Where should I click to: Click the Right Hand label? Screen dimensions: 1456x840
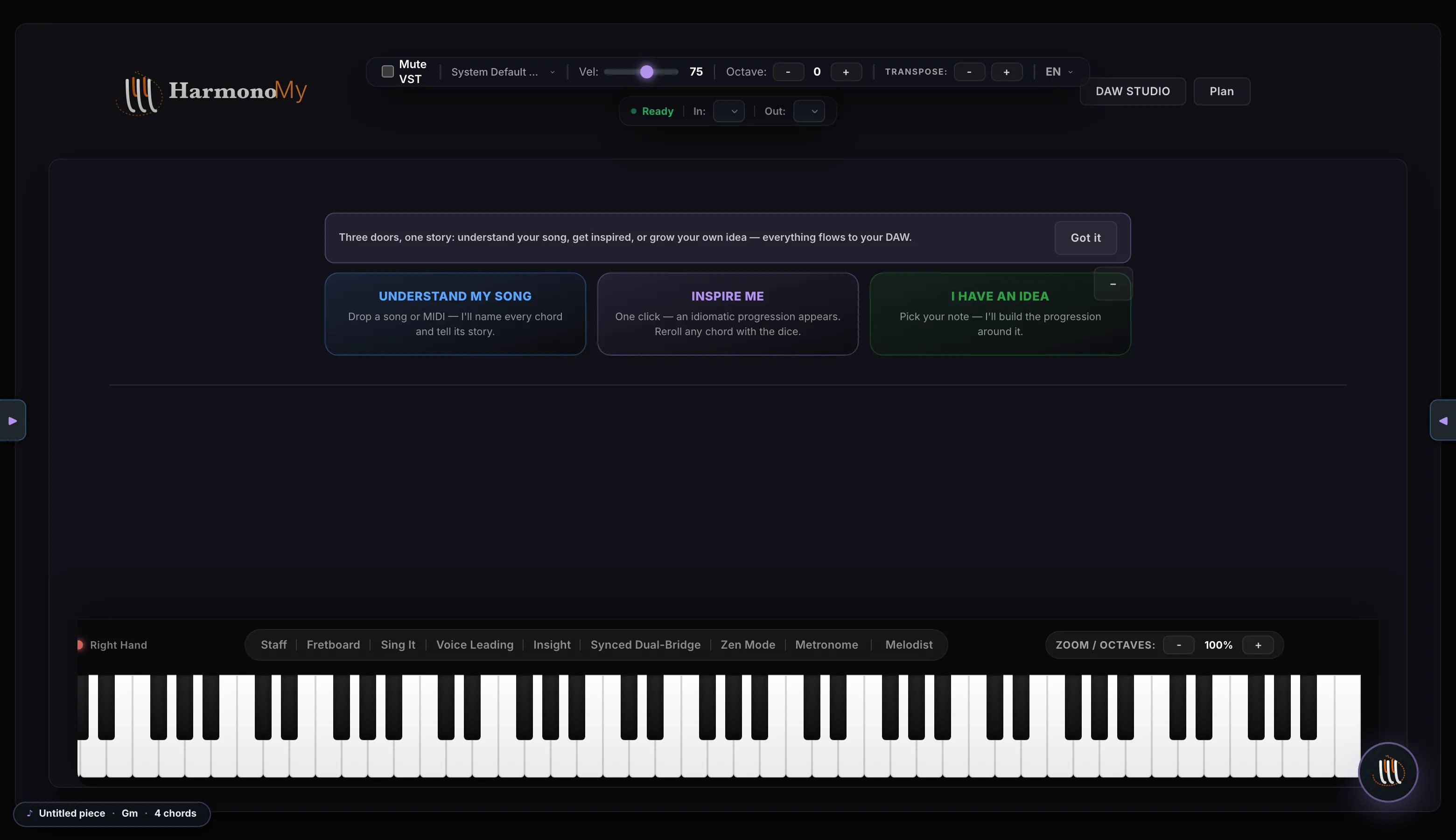click(x=118, y=645)
